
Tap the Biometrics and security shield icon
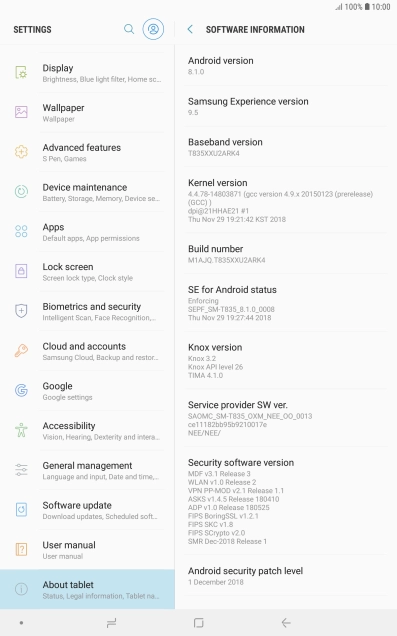coord(21,311)
